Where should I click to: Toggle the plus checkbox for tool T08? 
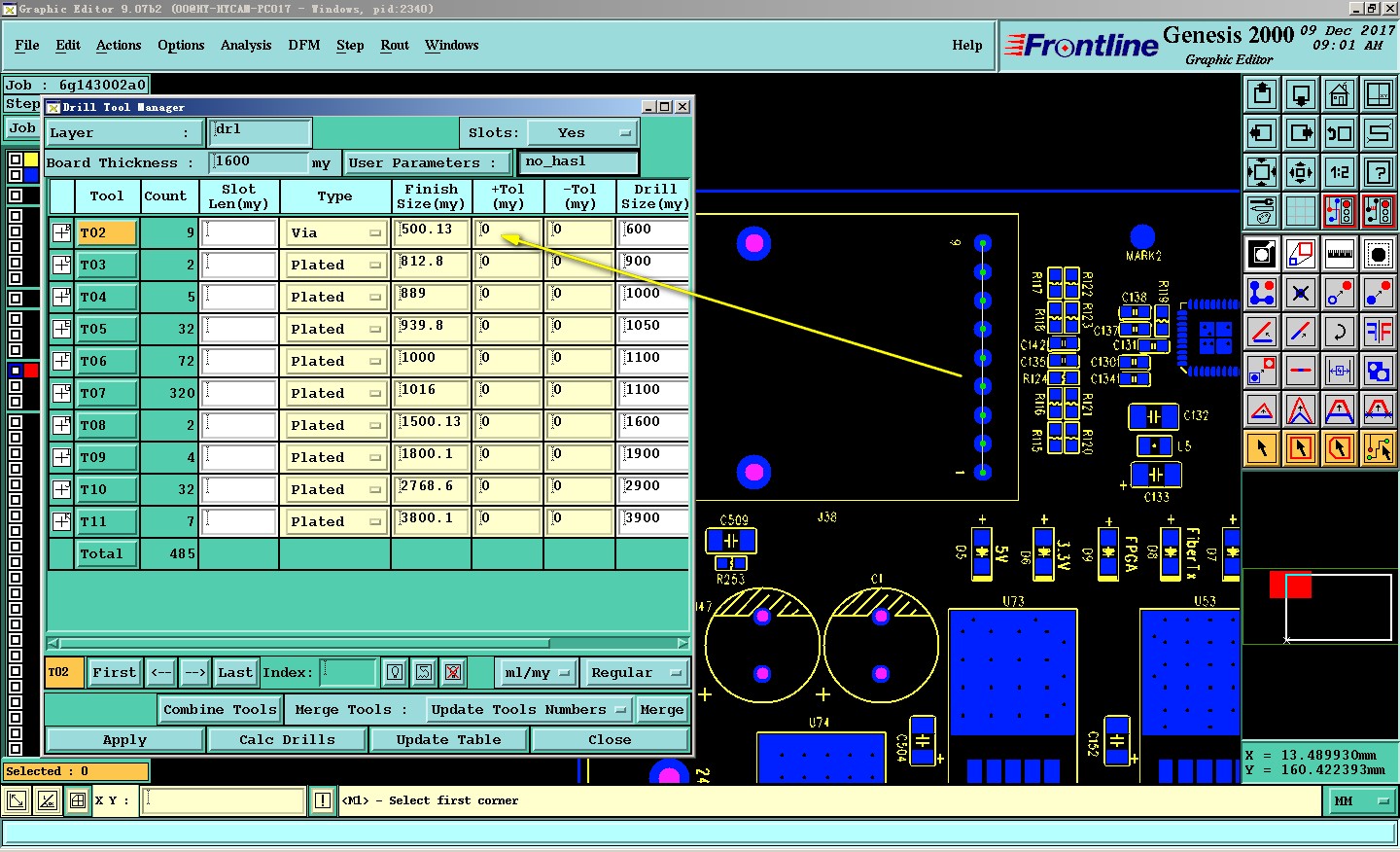(61, 425)
